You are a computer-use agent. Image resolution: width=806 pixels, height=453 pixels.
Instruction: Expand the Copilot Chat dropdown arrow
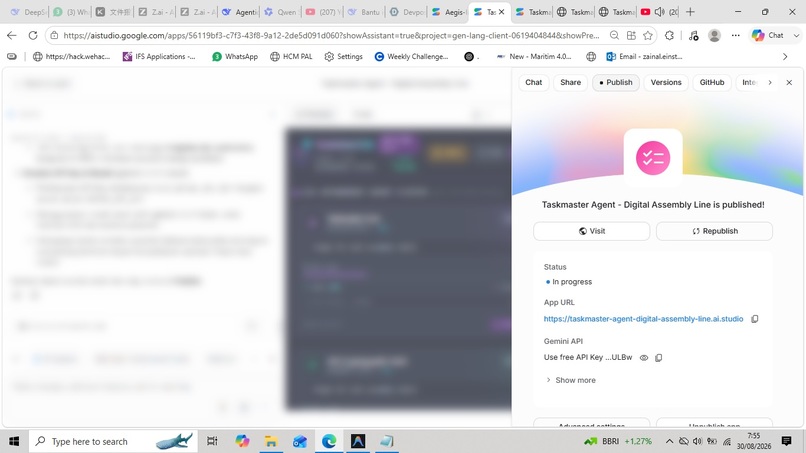pyautogui.click(x=796, y=35)
